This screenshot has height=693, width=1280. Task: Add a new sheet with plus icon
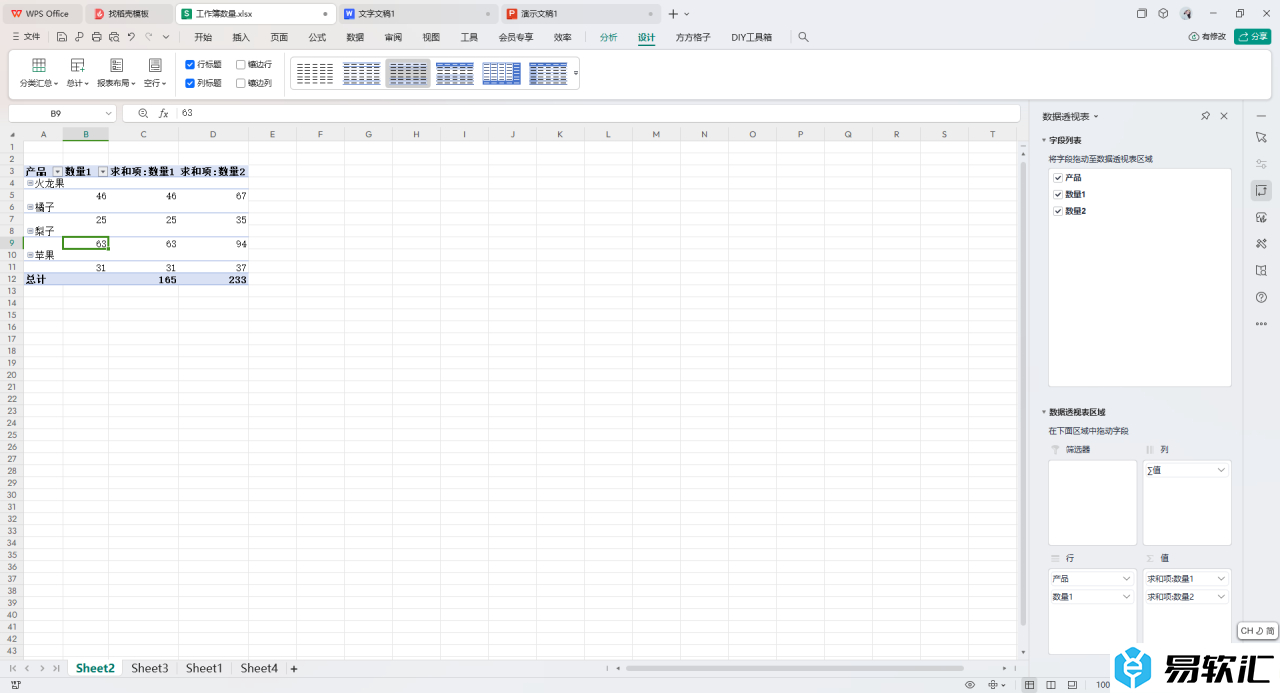point(294,668)
